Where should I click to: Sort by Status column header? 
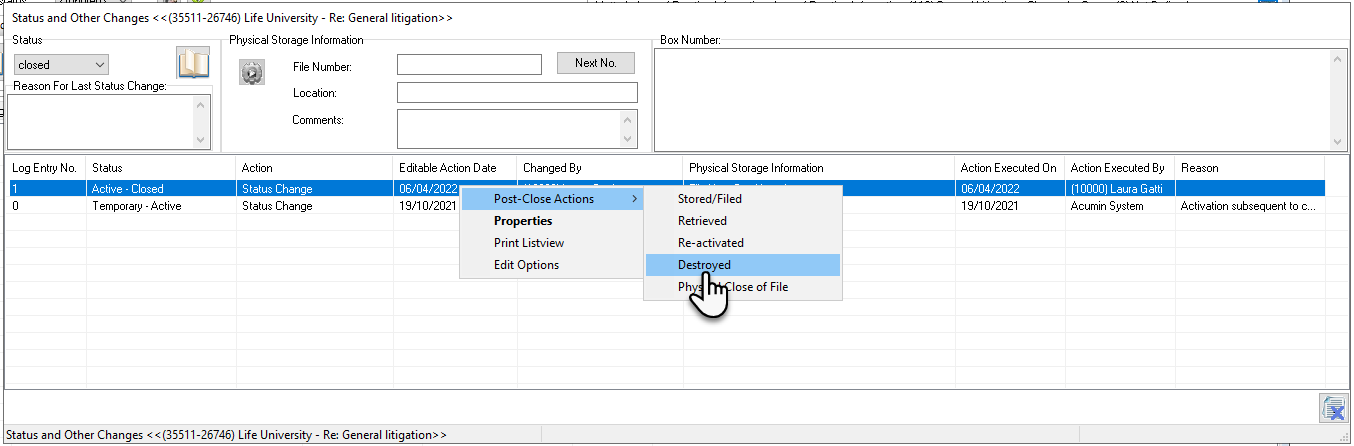tap(161, 168)
